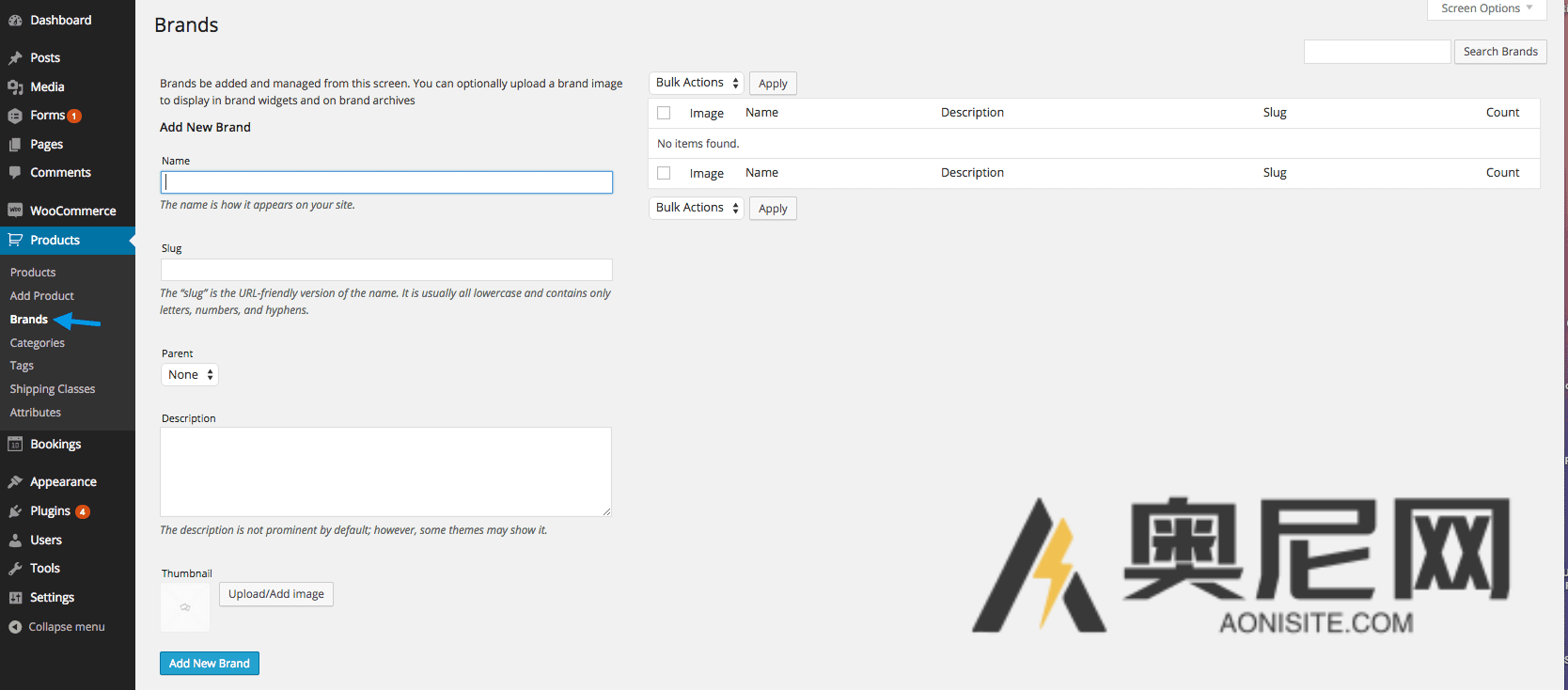Sort by Slug column in table header
1568x690 pixels.
click(1275, 113)
